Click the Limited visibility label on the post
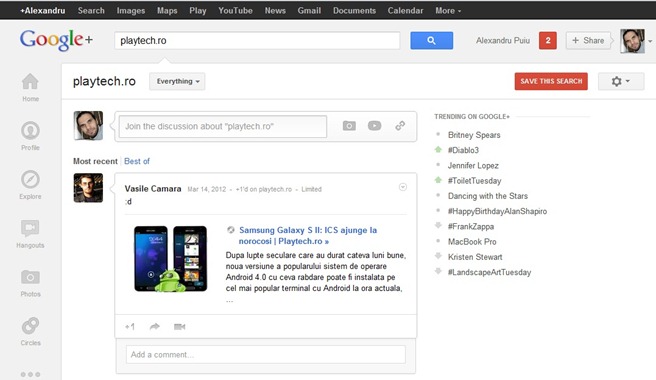This screenshot has width=656, height=380. coord(311,189)
